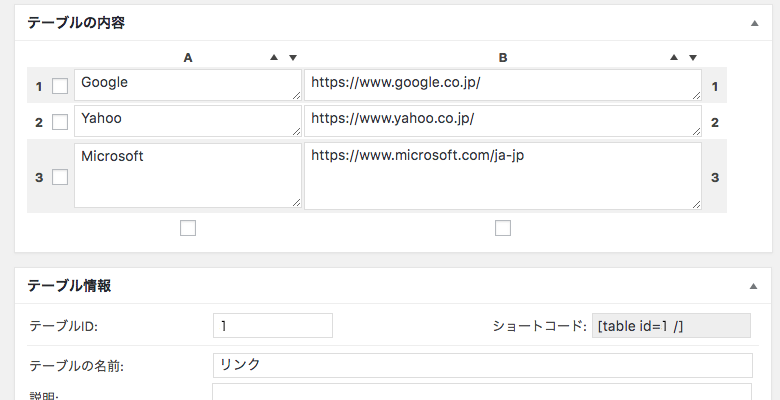Click the yahoo.co.jp URL cell
The width and height of the screenshot is (780, 400).
coord(503,121)
